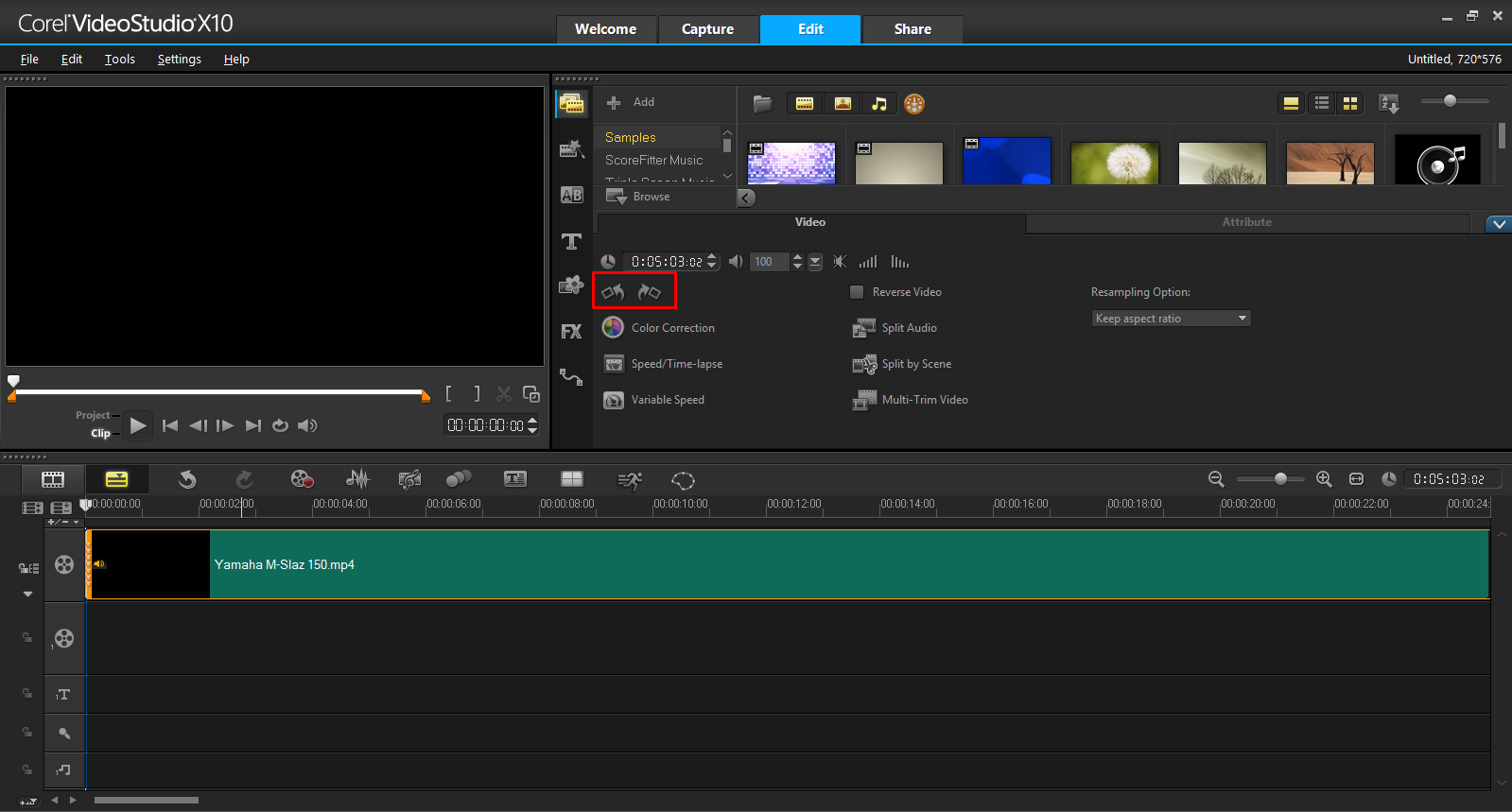Switch to Storyboard view

pyautogui.click(x=53, y=479)
